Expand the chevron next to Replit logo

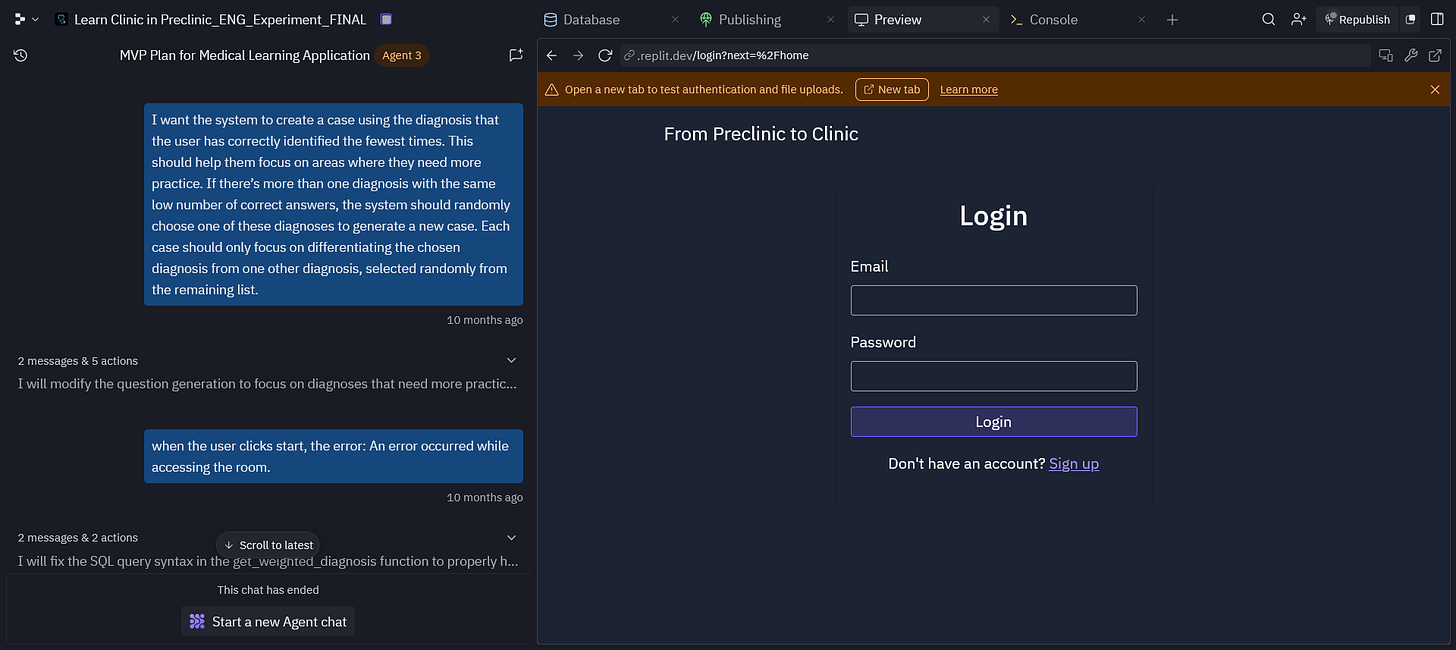[36, 19]
